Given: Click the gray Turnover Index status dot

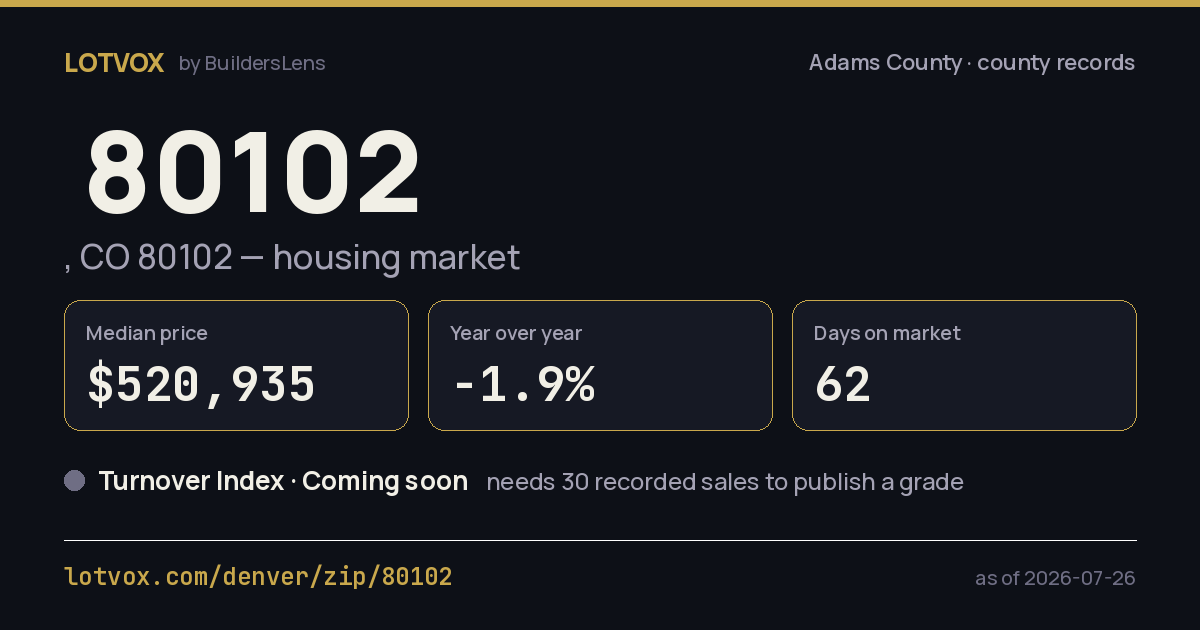Looking at the screenshot, I should (x=75, y=481).
